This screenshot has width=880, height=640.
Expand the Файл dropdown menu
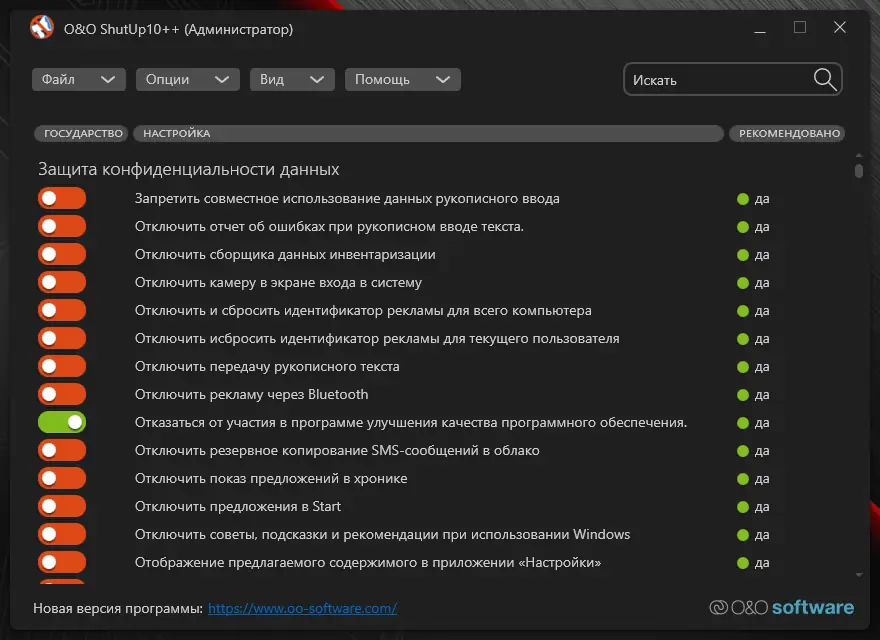click(79, 80)
